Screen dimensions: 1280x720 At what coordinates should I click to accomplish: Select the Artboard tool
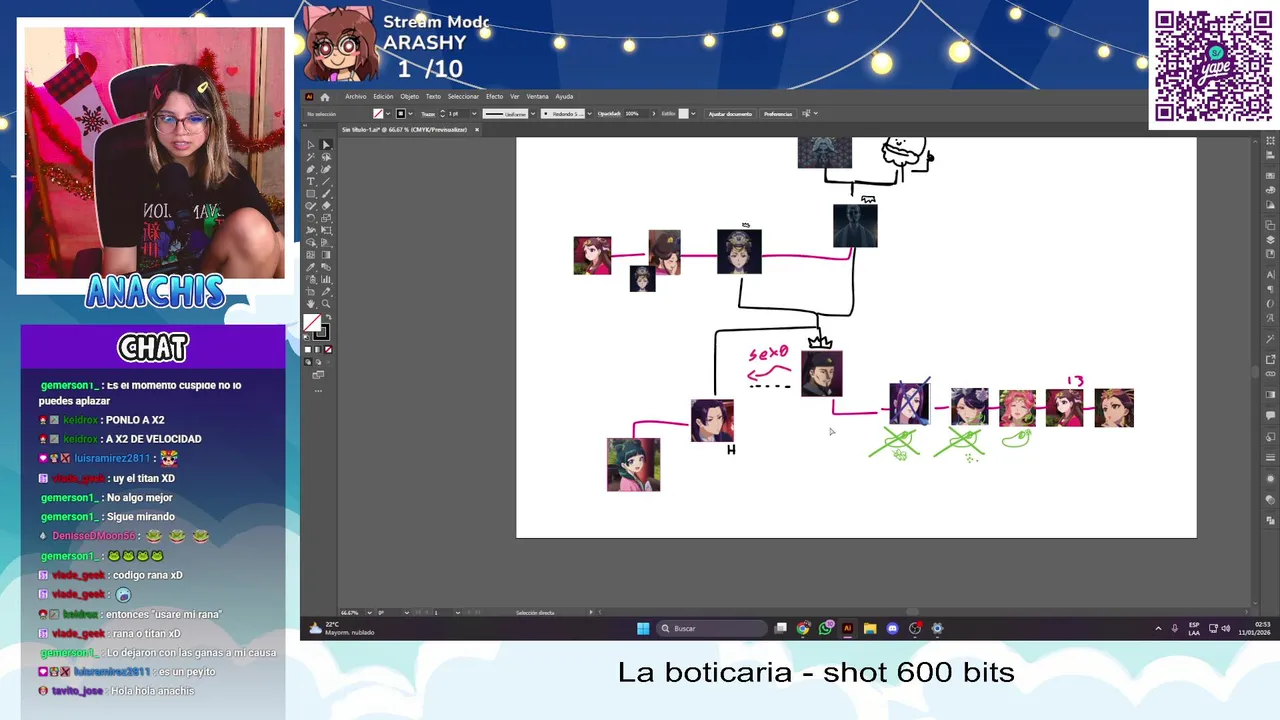click(311, 291)
